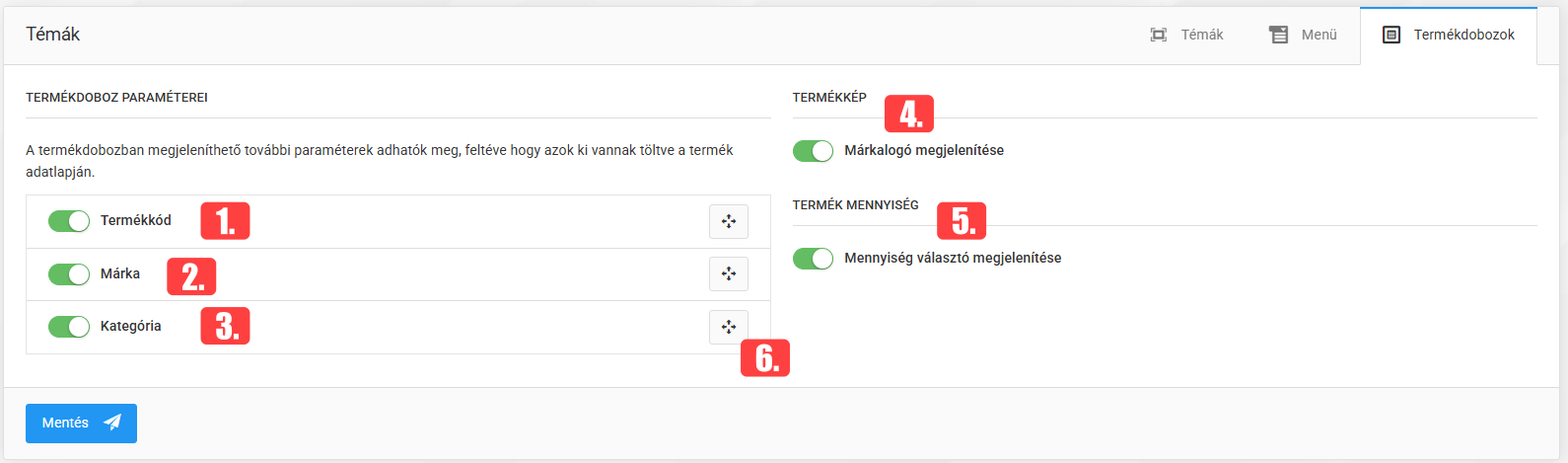Click the red number 4 marker
The width and height of the screenshot is (1568, 463).
click(x=908, y=115)
